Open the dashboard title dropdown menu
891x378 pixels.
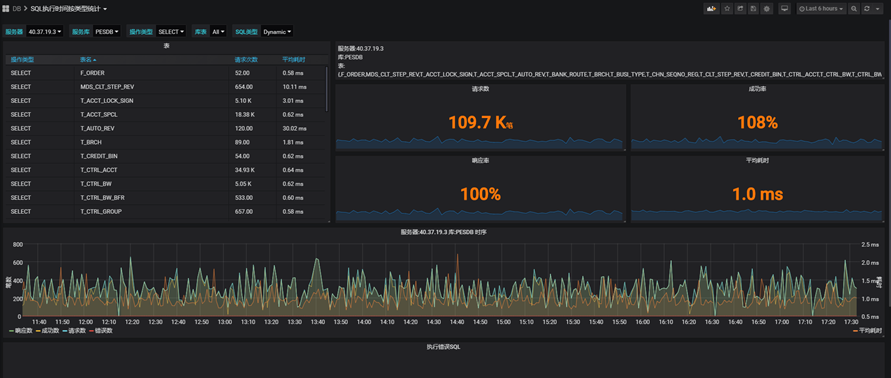[x=69, y=9]
